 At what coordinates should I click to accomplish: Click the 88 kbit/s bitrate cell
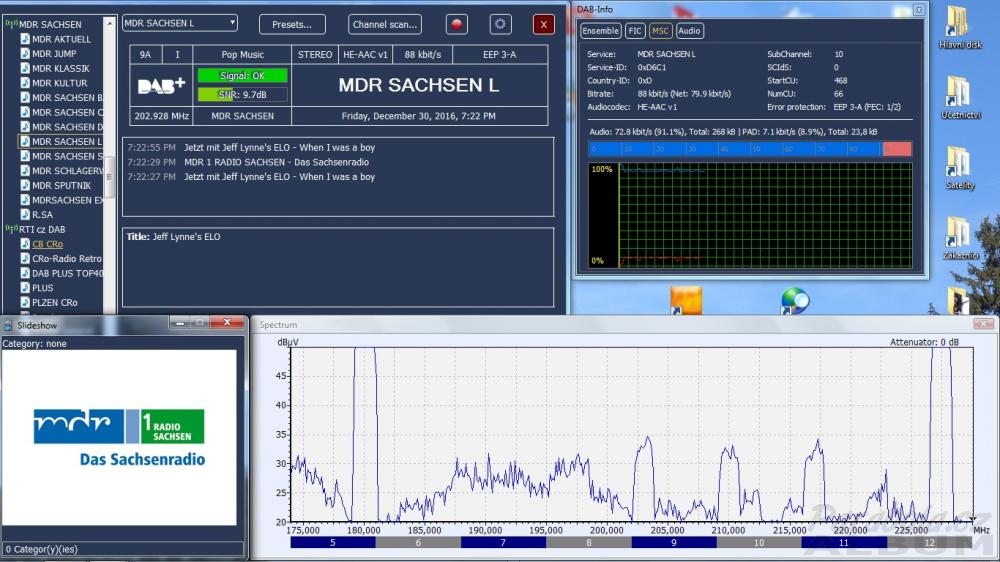coord(422,55)
